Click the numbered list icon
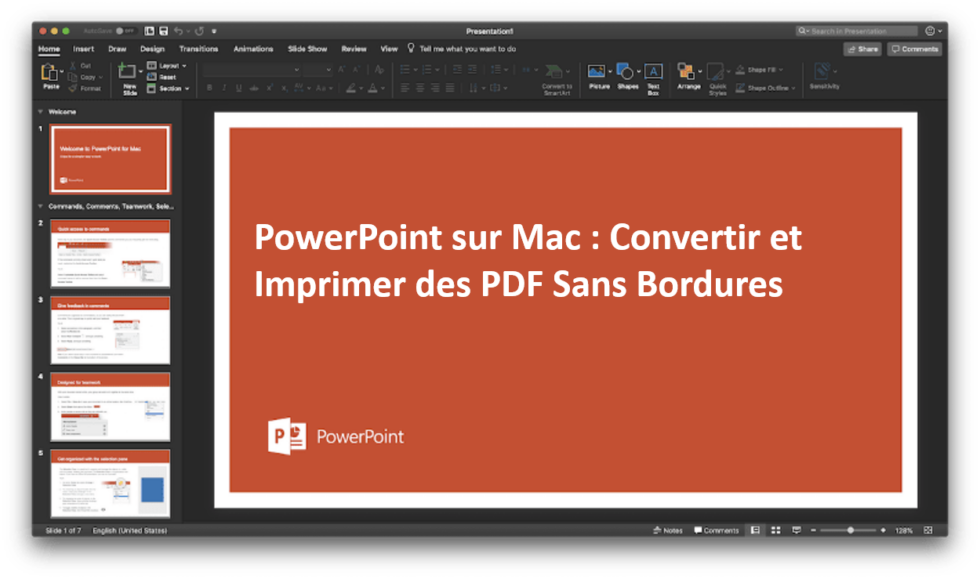The height and width of the screenshot is (579, 980). [427, 69]
